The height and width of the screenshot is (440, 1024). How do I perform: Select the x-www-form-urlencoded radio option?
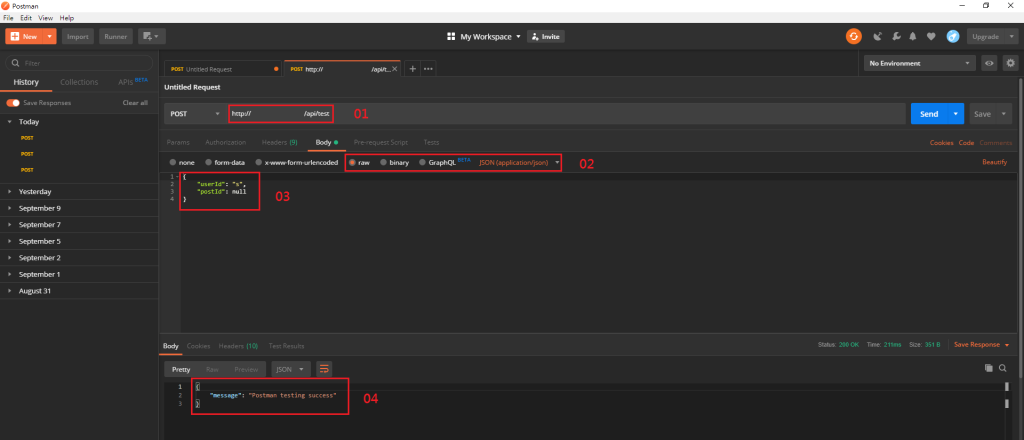click(259, 162)
